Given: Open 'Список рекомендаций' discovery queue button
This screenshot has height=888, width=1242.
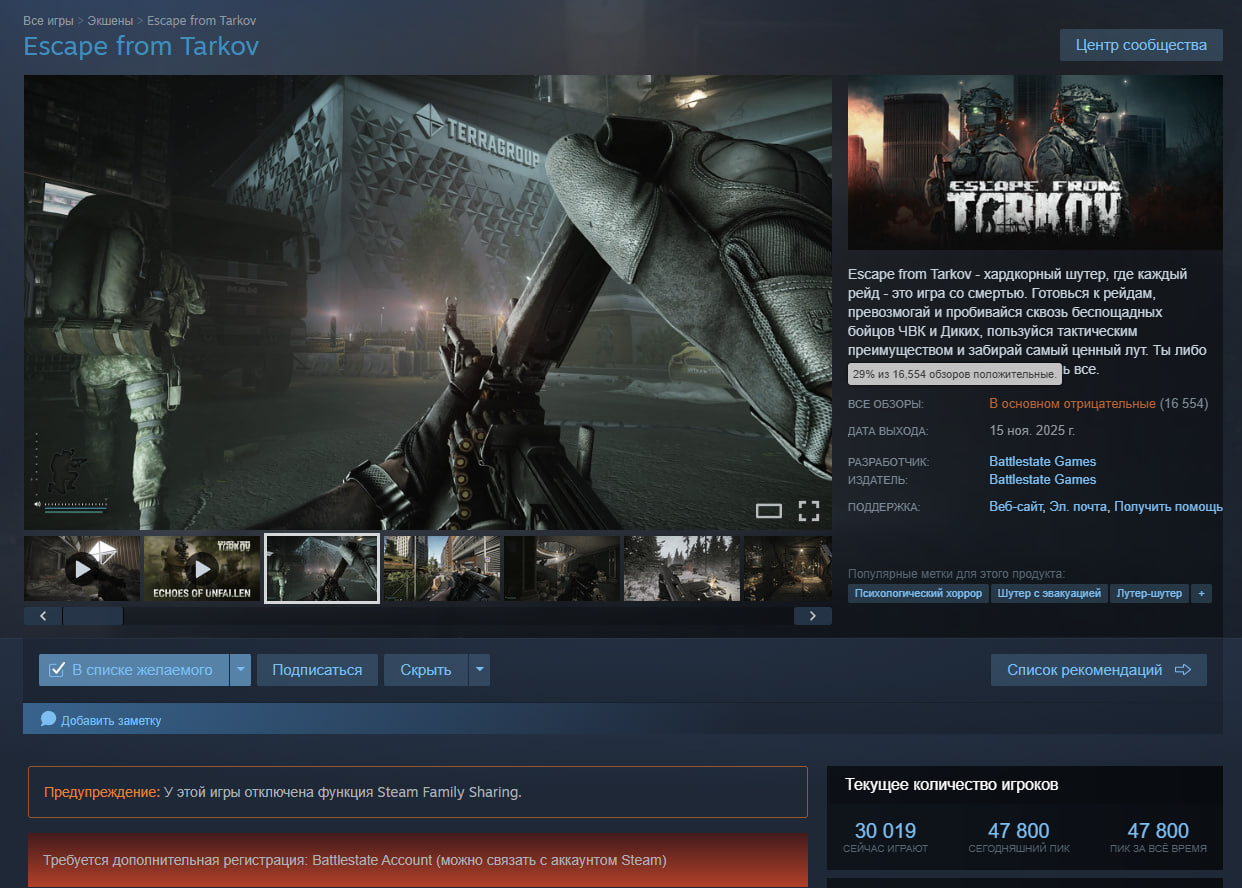Looking at the screenshot, I should coord(1099,670).
